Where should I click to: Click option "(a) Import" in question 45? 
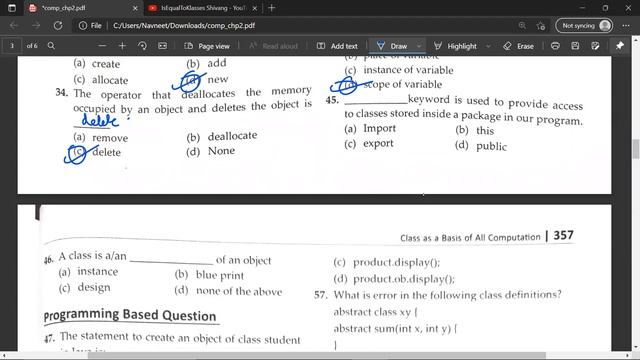pyautogui.click(x=370, y=129)
